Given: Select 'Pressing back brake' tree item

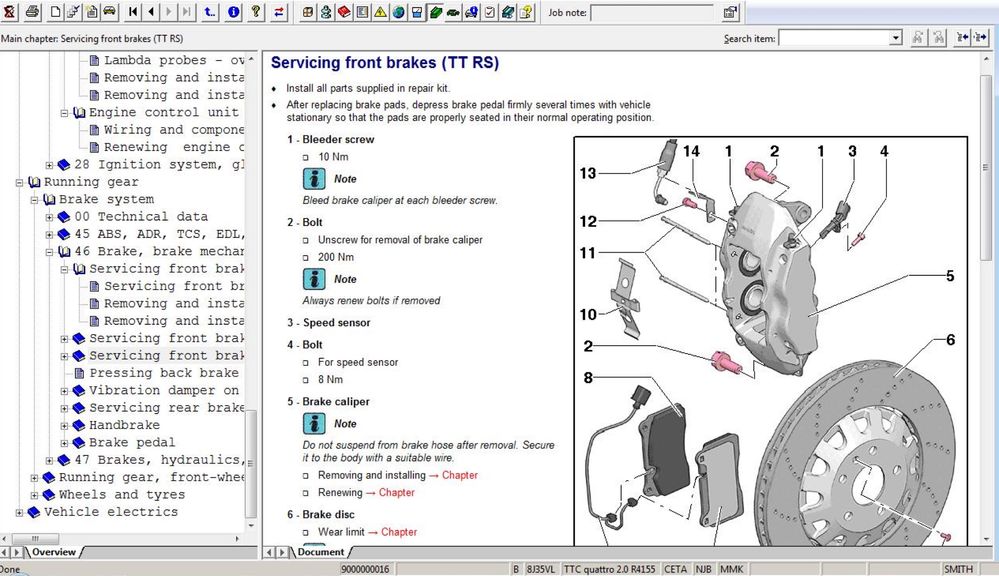Looking at the screenshot, I should 164,373.
